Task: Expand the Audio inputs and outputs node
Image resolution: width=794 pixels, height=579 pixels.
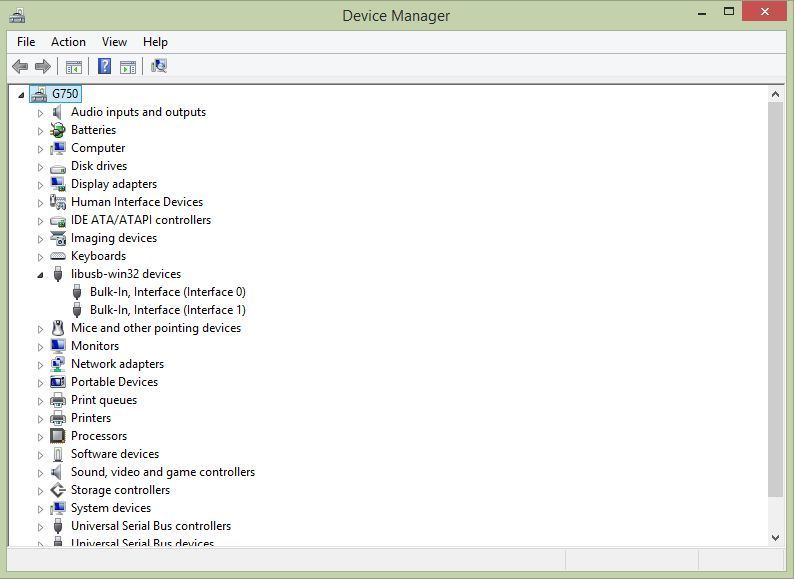Action: tap(40, 113)
